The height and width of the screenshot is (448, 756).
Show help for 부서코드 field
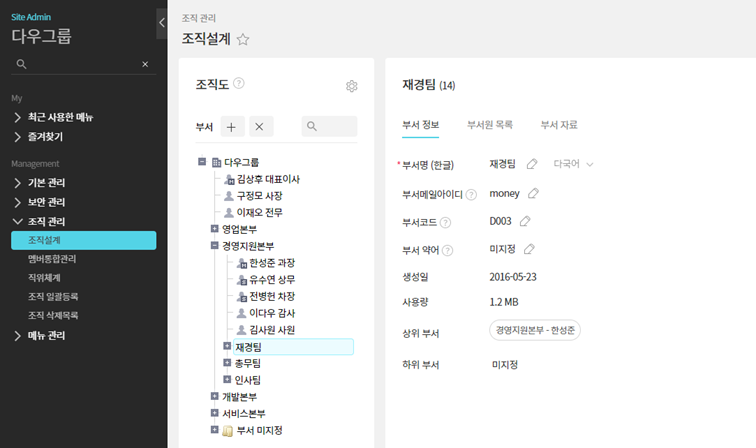[446, 222]
